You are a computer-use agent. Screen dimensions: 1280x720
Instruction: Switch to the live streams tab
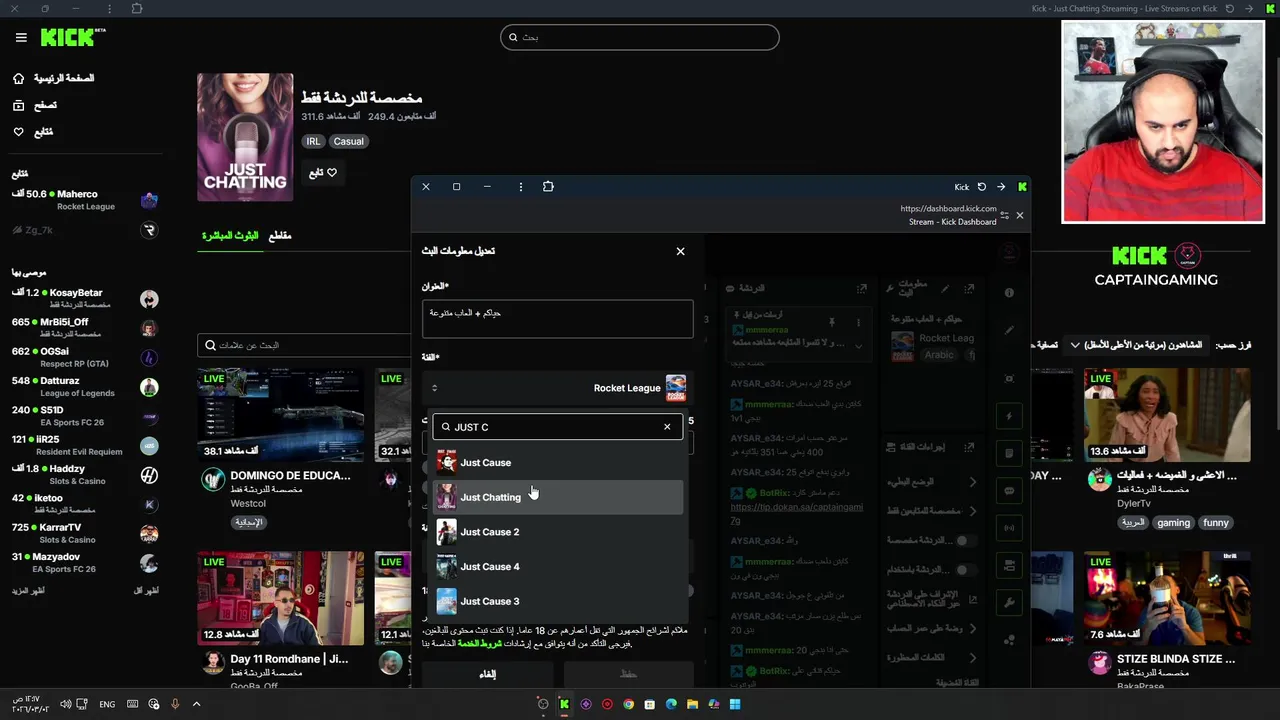pyautogui.click(x=230, y=236)
